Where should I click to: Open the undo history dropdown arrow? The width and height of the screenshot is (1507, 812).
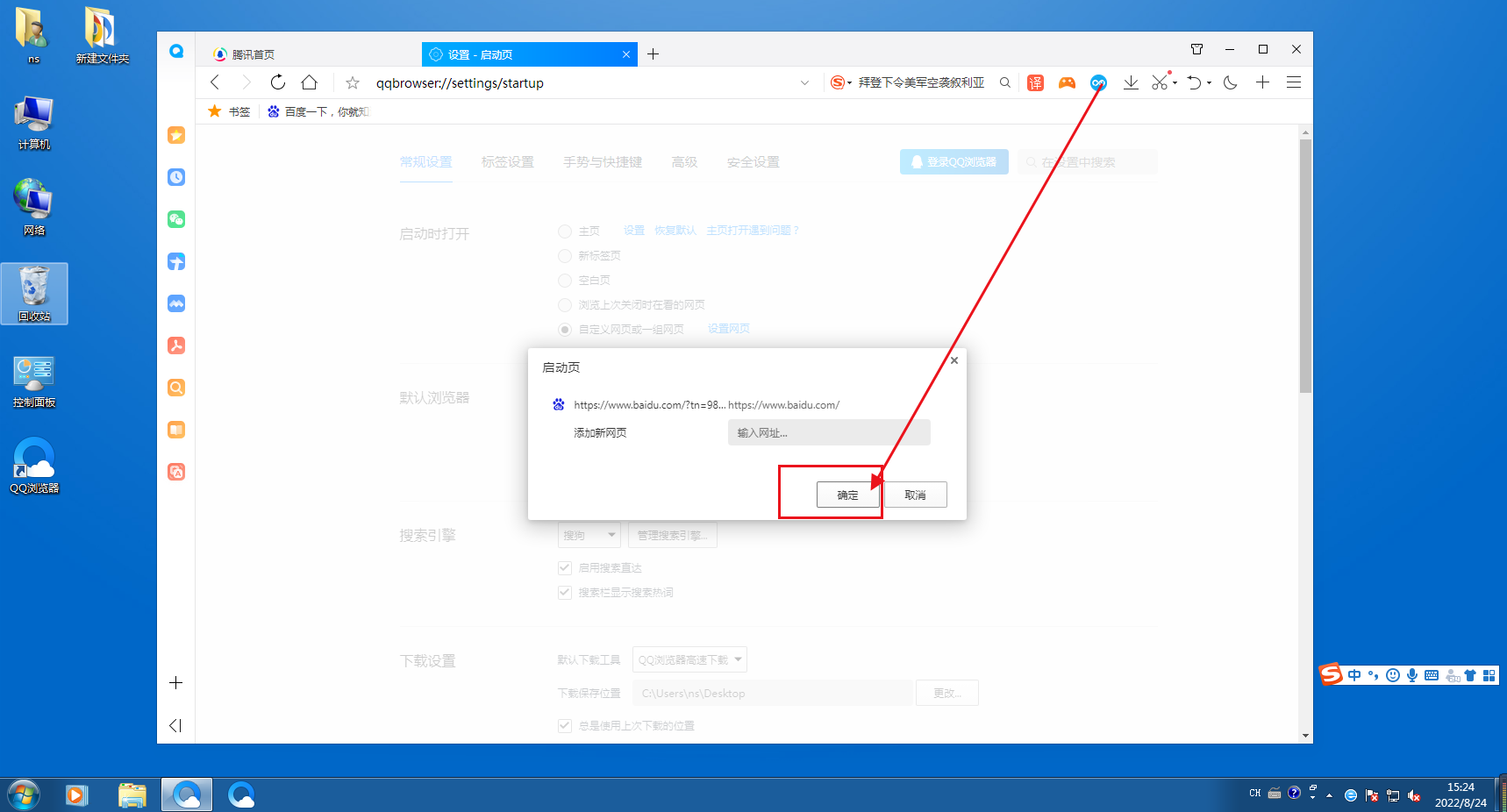(1209, 82)
